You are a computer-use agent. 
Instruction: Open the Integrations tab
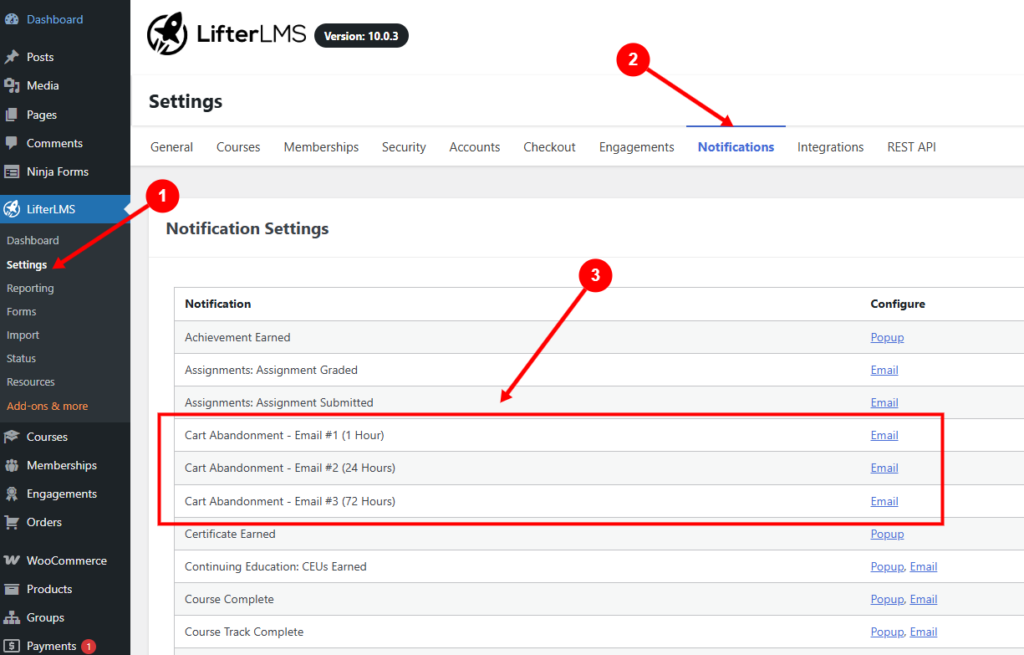830,147
